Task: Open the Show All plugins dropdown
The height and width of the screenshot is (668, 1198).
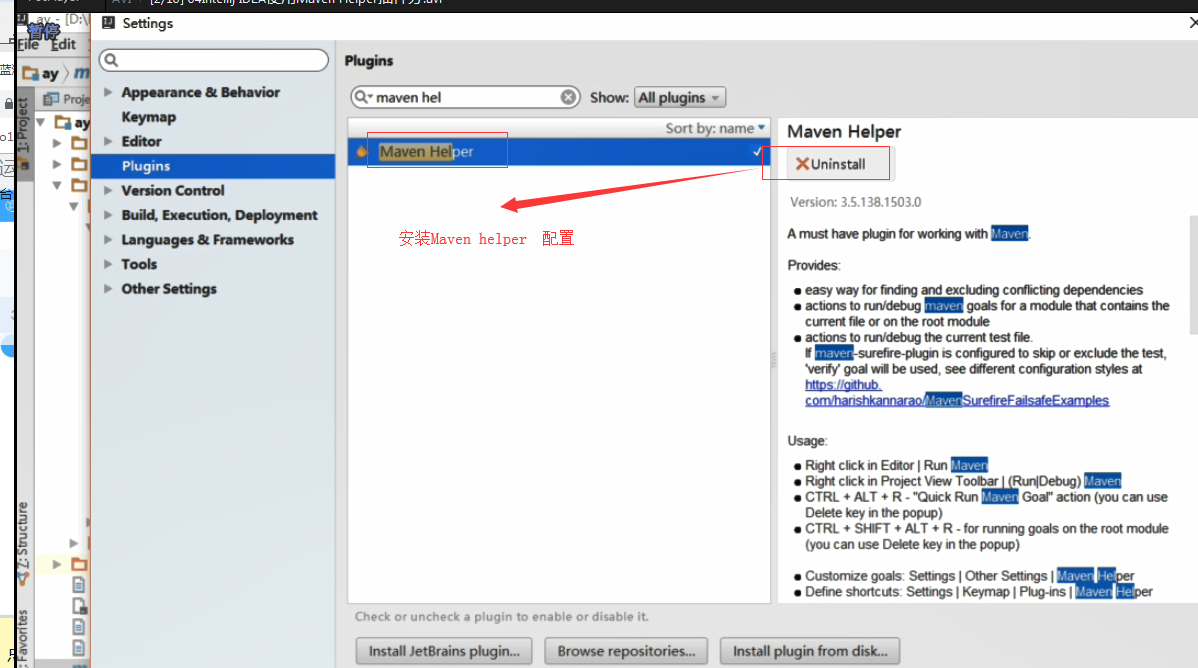Action: click(679, 97)
